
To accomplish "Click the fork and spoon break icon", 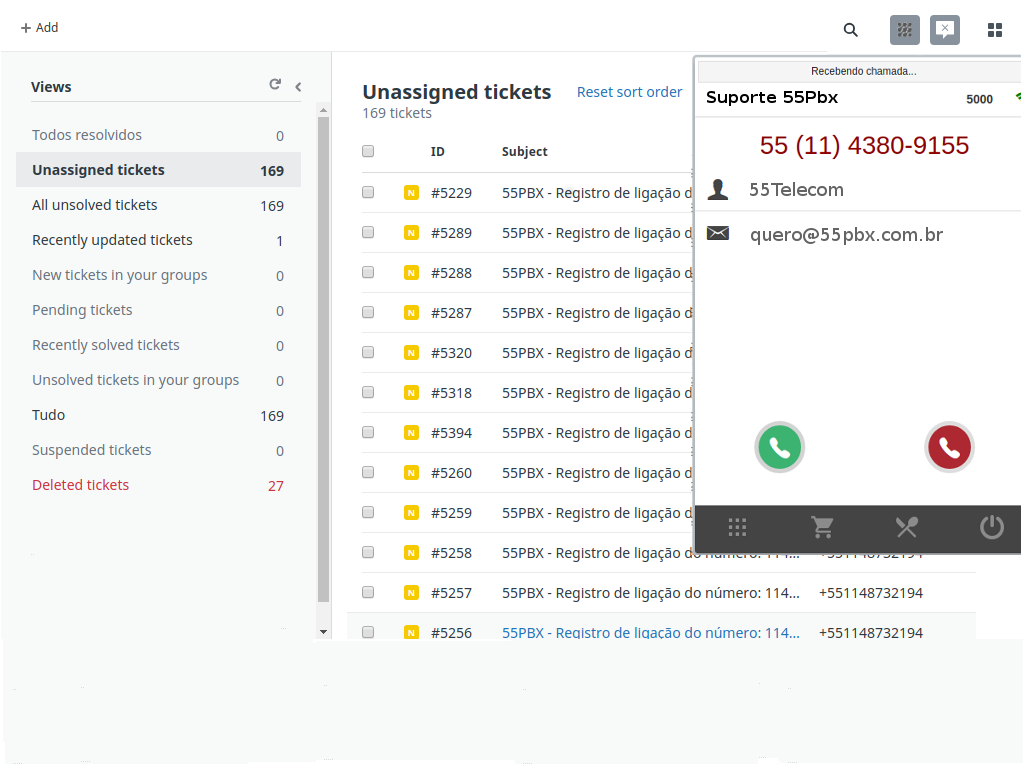I will [907, 527].
